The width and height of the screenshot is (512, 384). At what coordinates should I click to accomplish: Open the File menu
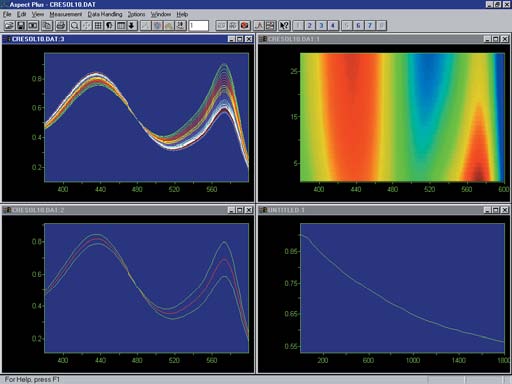tap(7, 14)
